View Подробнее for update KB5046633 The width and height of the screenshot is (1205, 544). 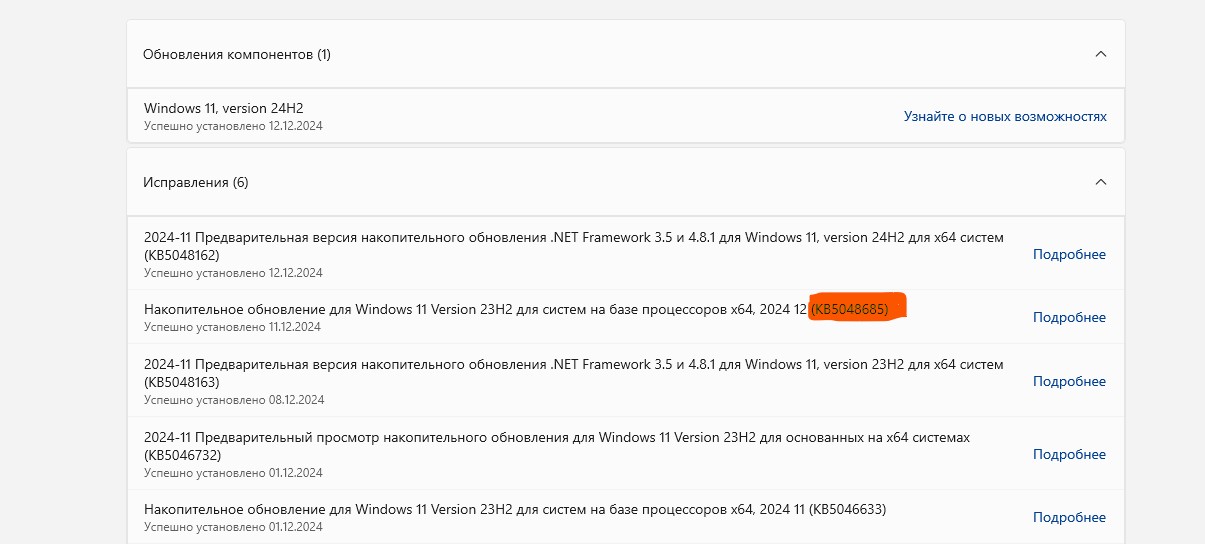(1069, 517)
